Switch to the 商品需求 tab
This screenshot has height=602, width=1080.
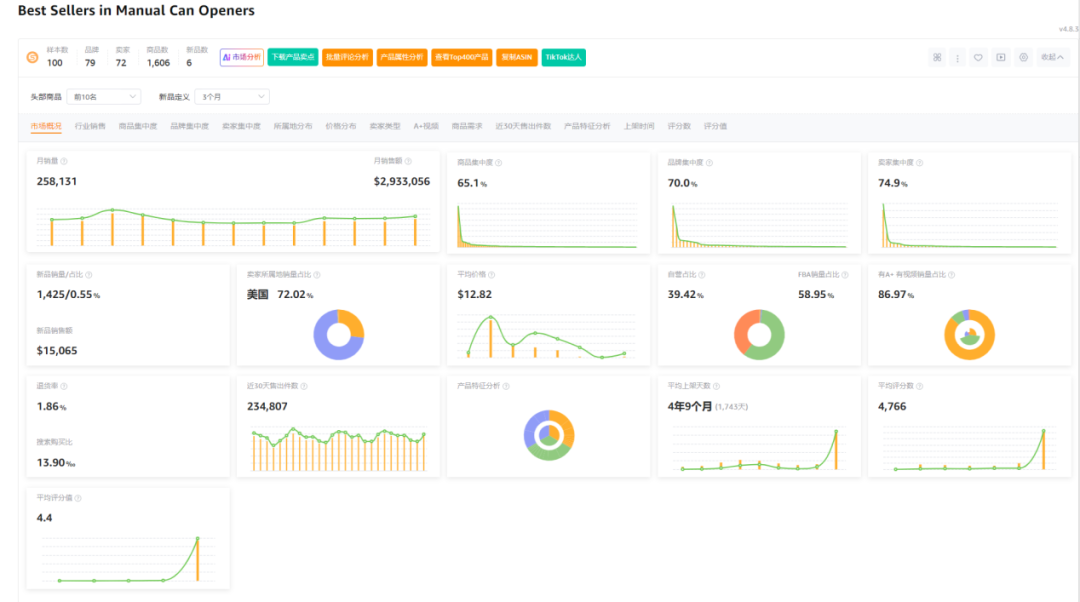coord(467,126)
